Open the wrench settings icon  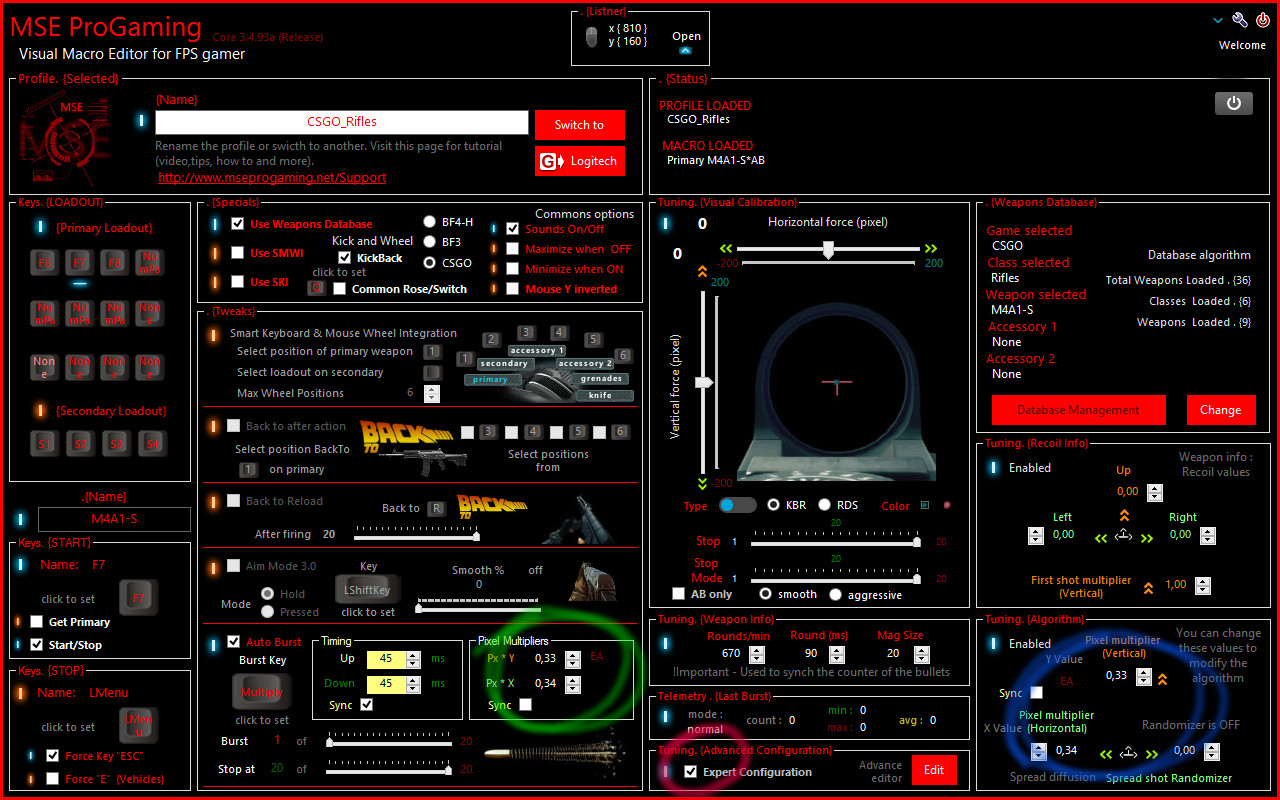(1239, 20)
